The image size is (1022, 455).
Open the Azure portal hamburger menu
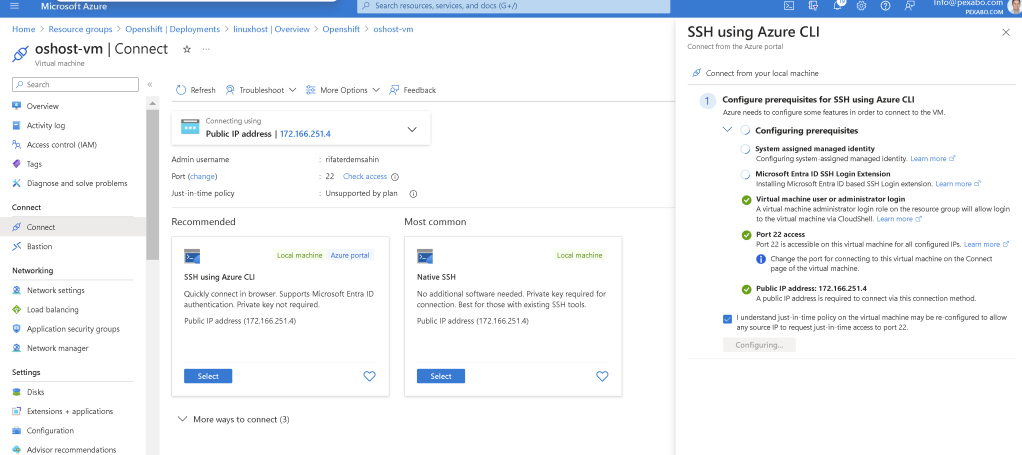(15, 6)
